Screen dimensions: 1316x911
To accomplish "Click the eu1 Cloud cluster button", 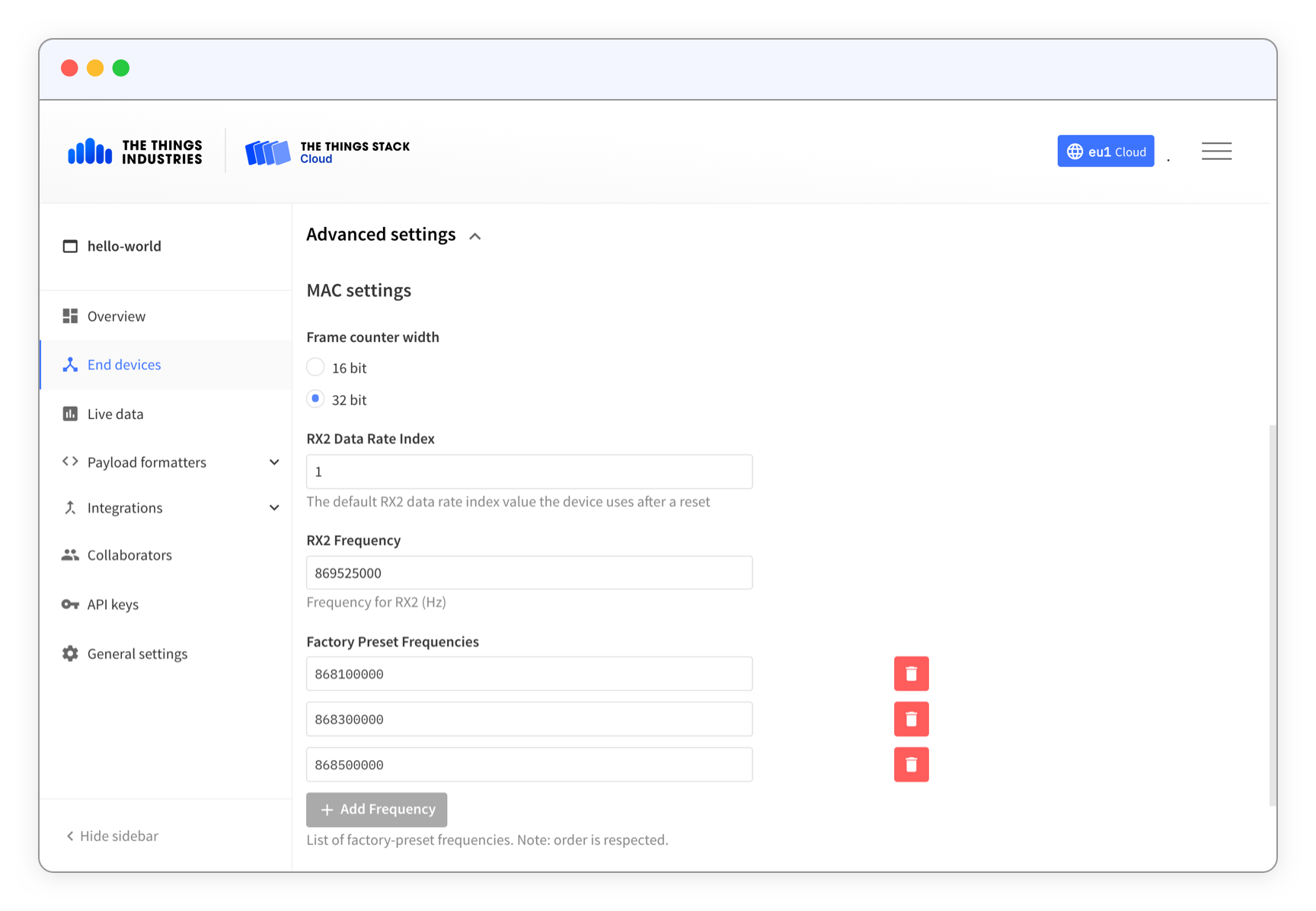I will coord(1105,152).
